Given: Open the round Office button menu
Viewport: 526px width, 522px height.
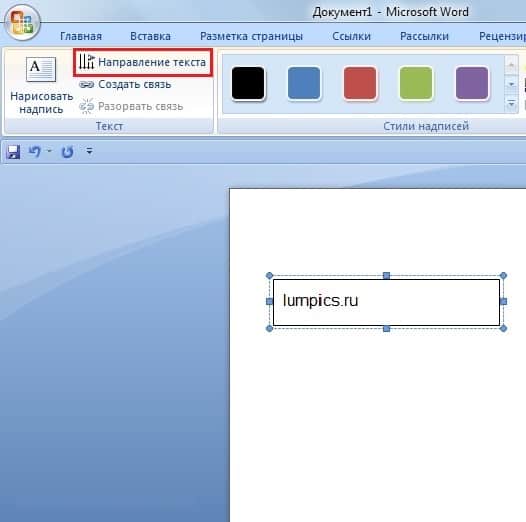Looking at the screenshot, I should click(x=22, y=23).
